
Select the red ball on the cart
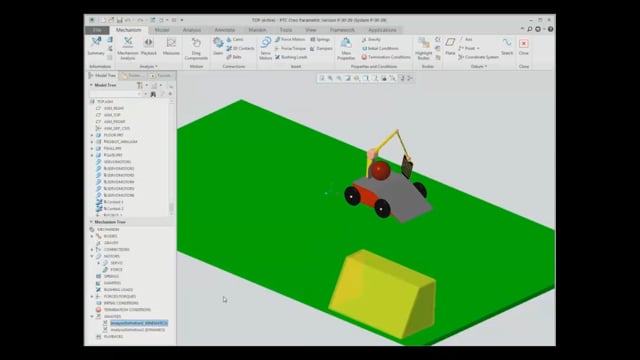380,170
